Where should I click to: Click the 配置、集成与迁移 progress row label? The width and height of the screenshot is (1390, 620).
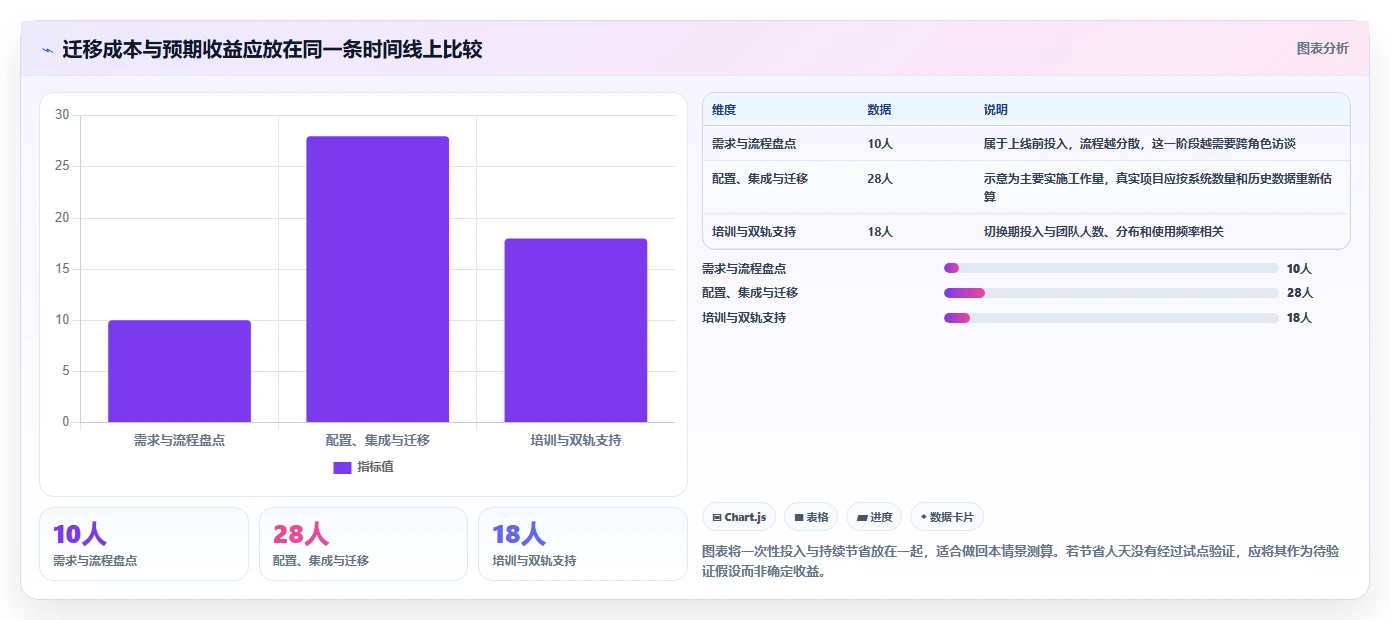point(750,293)
